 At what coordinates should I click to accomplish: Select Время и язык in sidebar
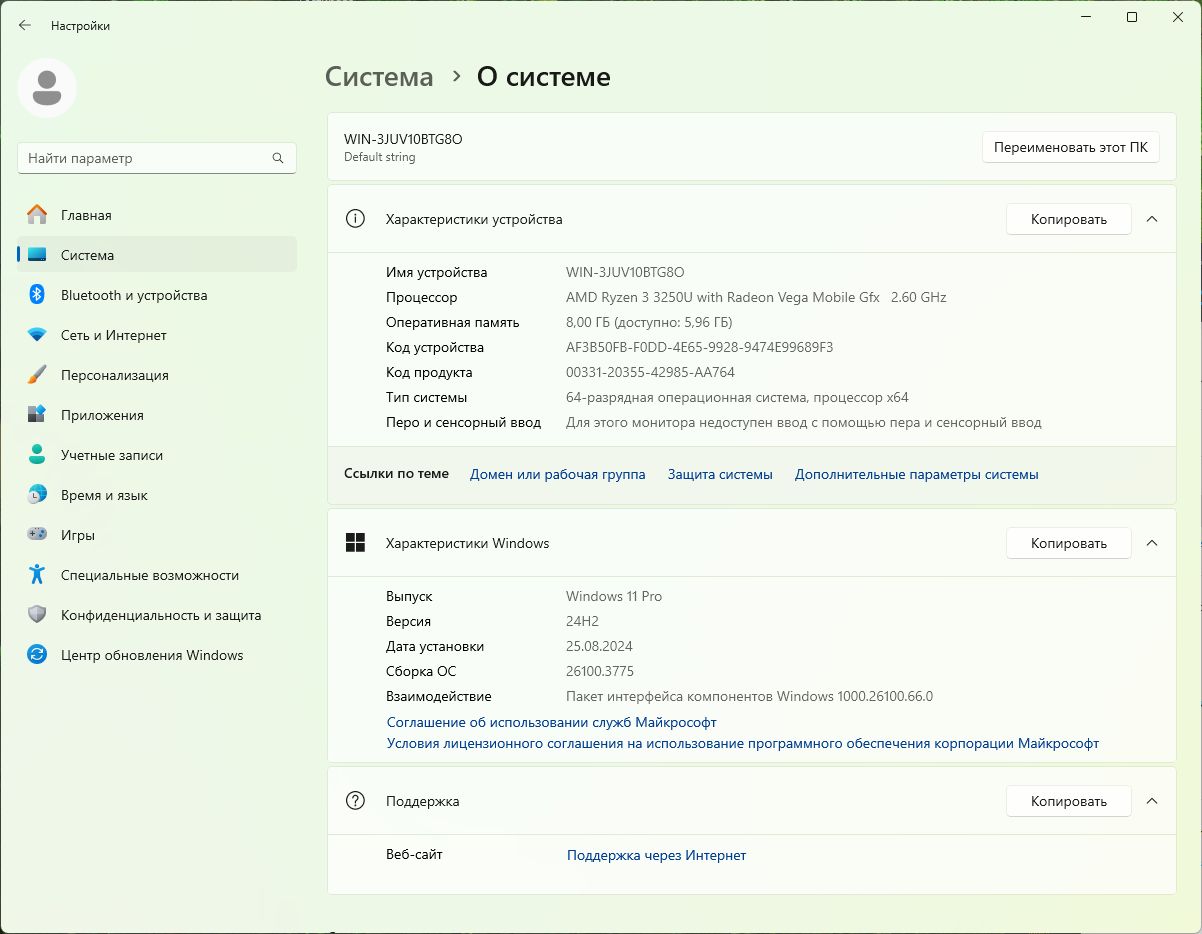pos(157,495)
